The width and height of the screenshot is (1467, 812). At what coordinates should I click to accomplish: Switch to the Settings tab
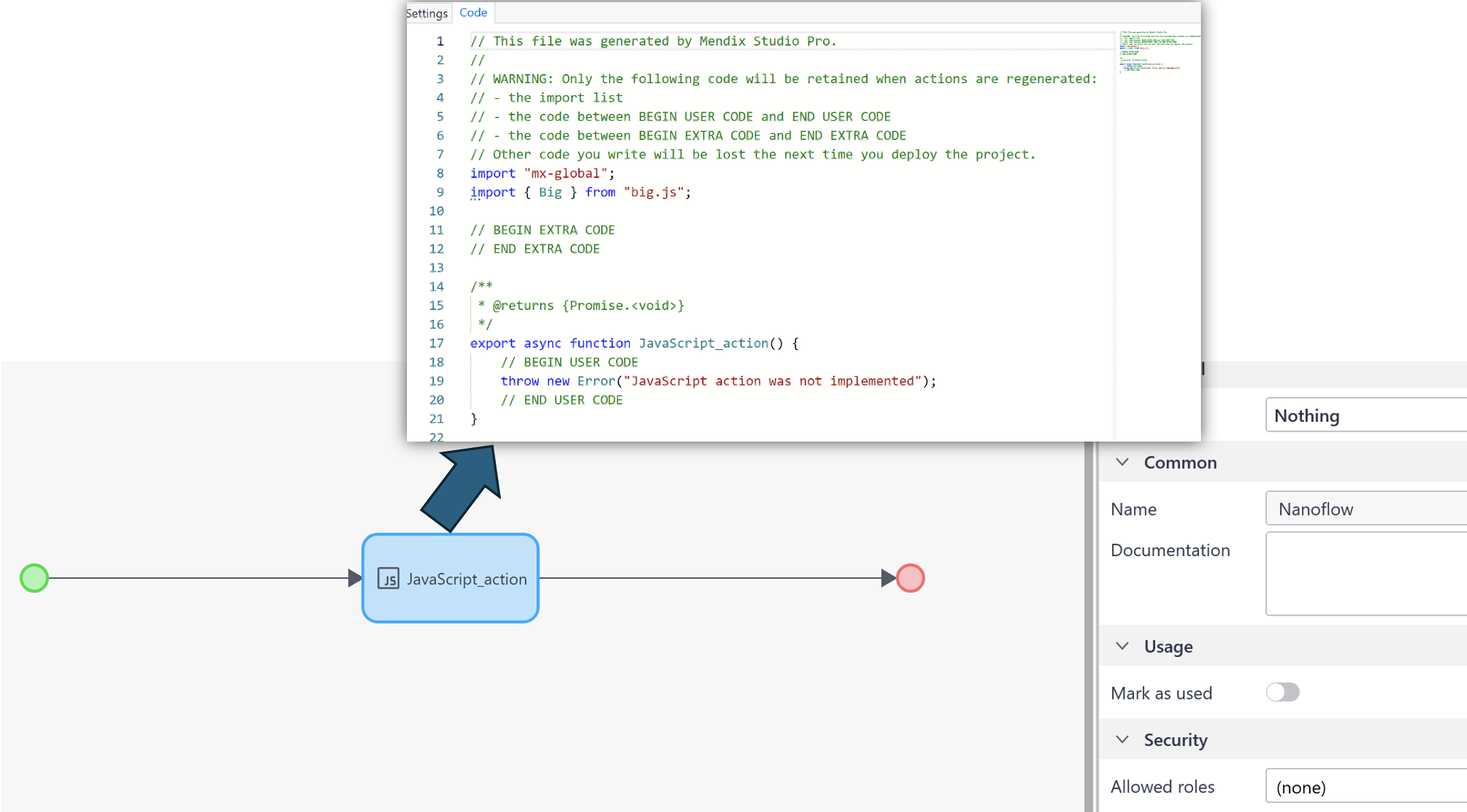[x=427, y=13]
